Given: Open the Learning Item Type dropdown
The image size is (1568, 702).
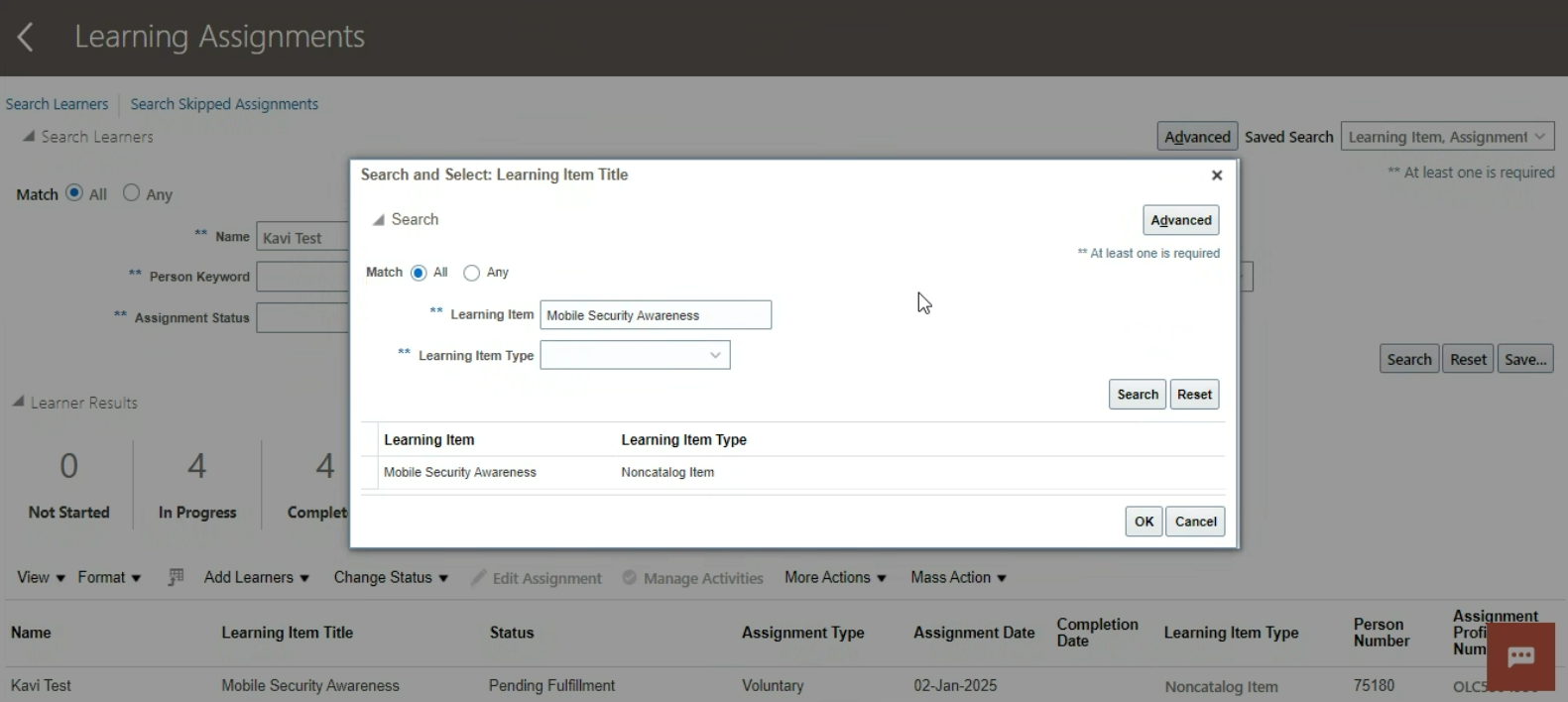Looking at the screenshot, I should [x=635, y=355].
